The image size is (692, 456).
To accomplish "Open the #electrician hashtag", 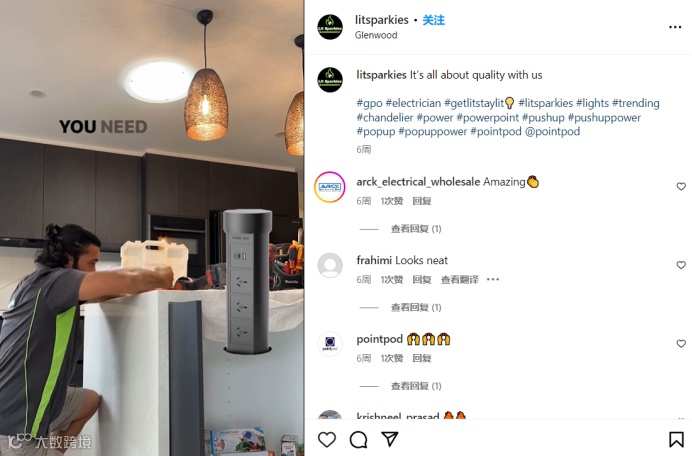I will 413,103.
